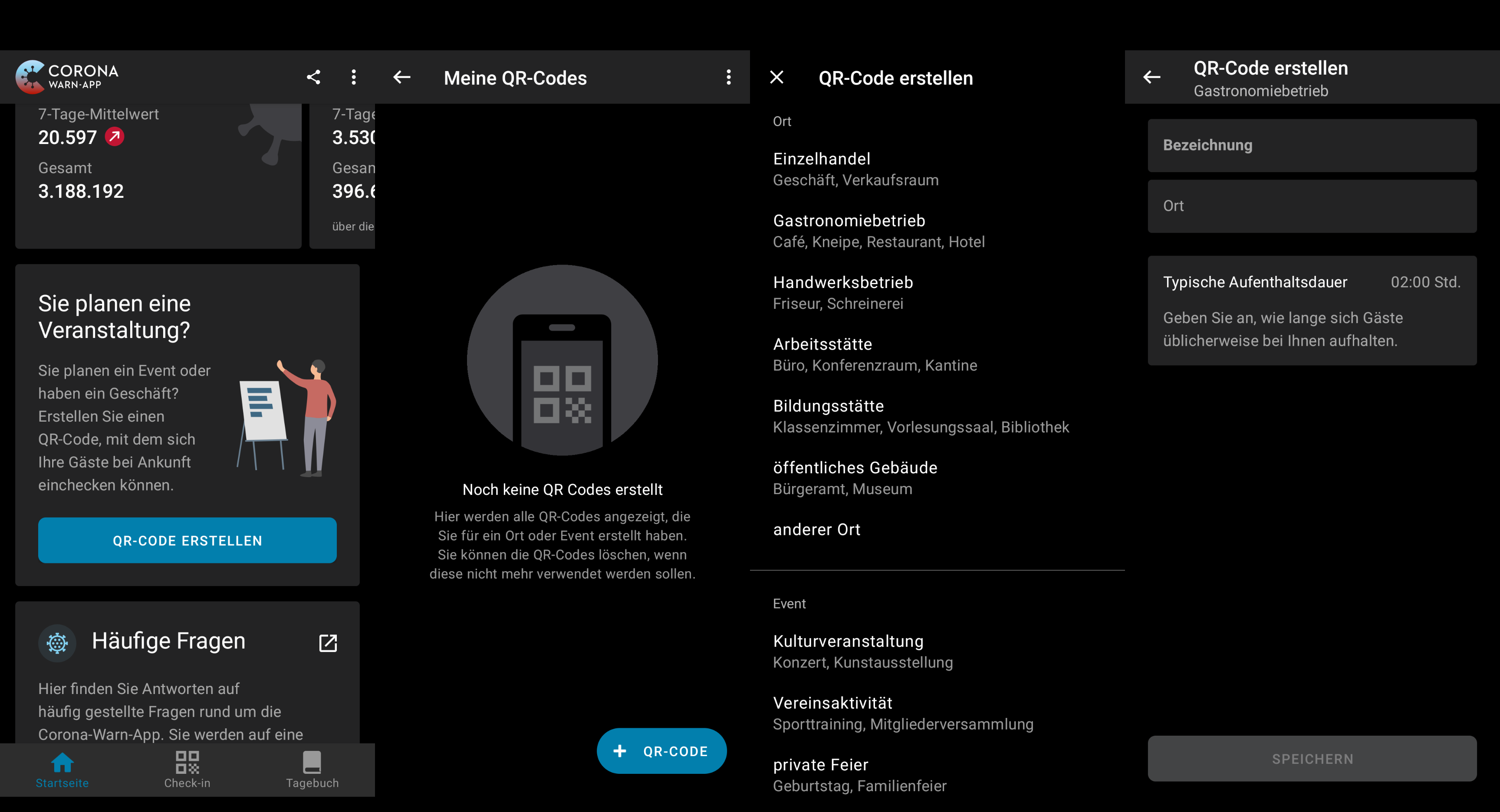This screenshot has height=812, width=1500.
Task: Tap the share icon in Corona-Warn-App header
Action: [313, 77]
